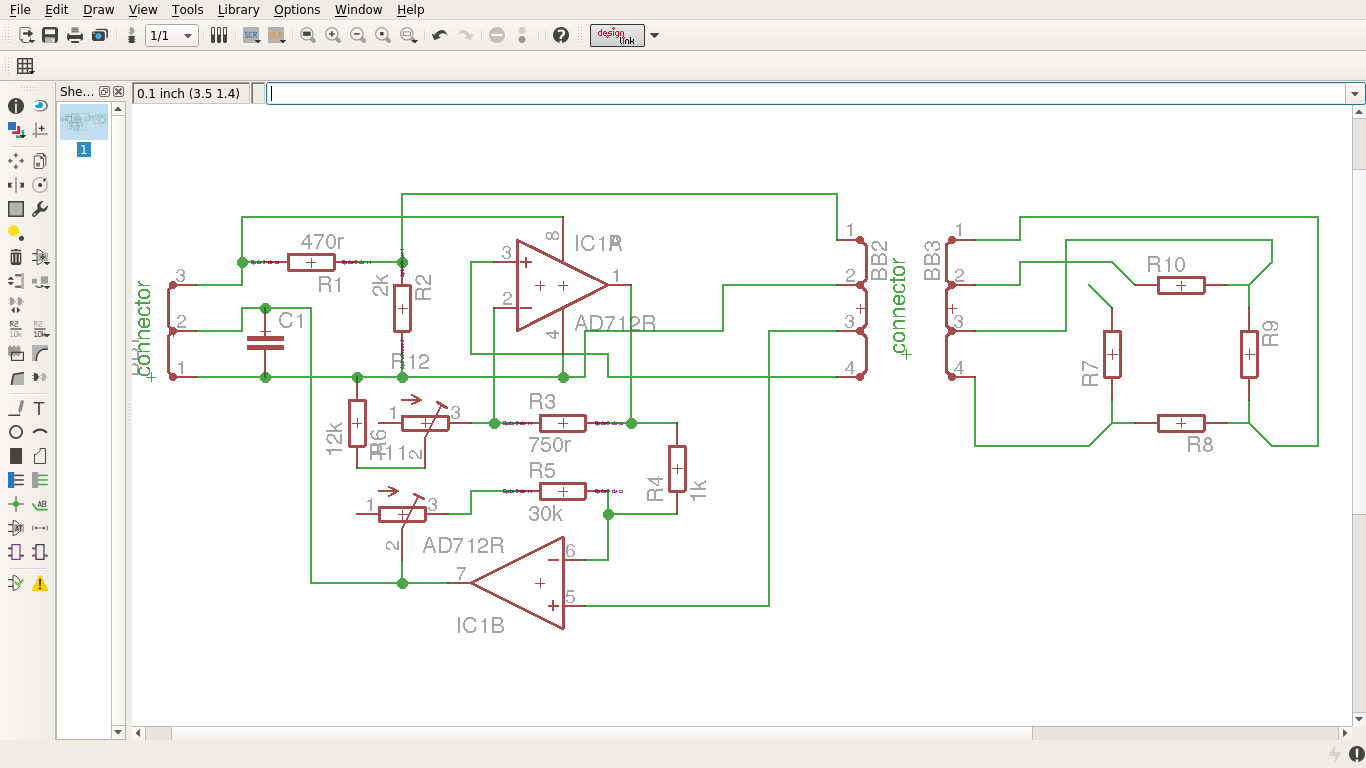Select the Bus tool
The width and height of the screenshot is (1366, 768).
(x=16, y=480)
